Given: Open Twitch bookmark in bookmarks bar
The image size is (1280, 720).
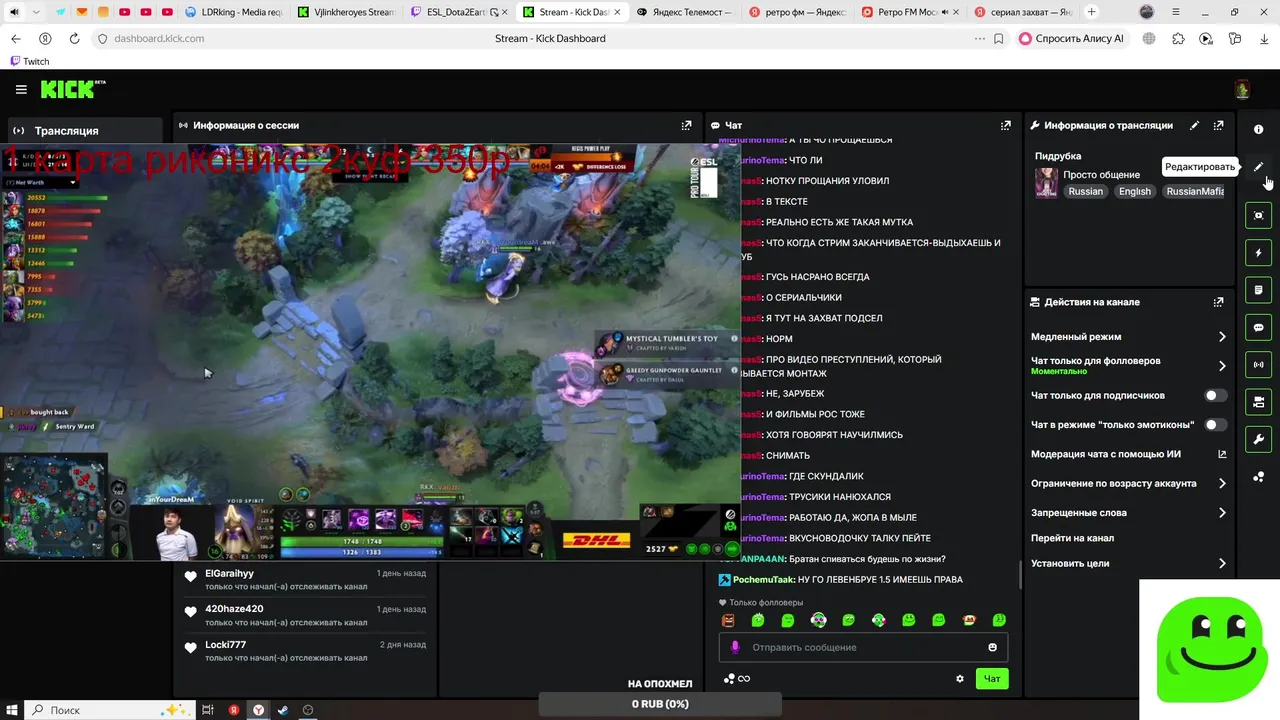Looking at the screenshot, I should [x=29, y=61].
